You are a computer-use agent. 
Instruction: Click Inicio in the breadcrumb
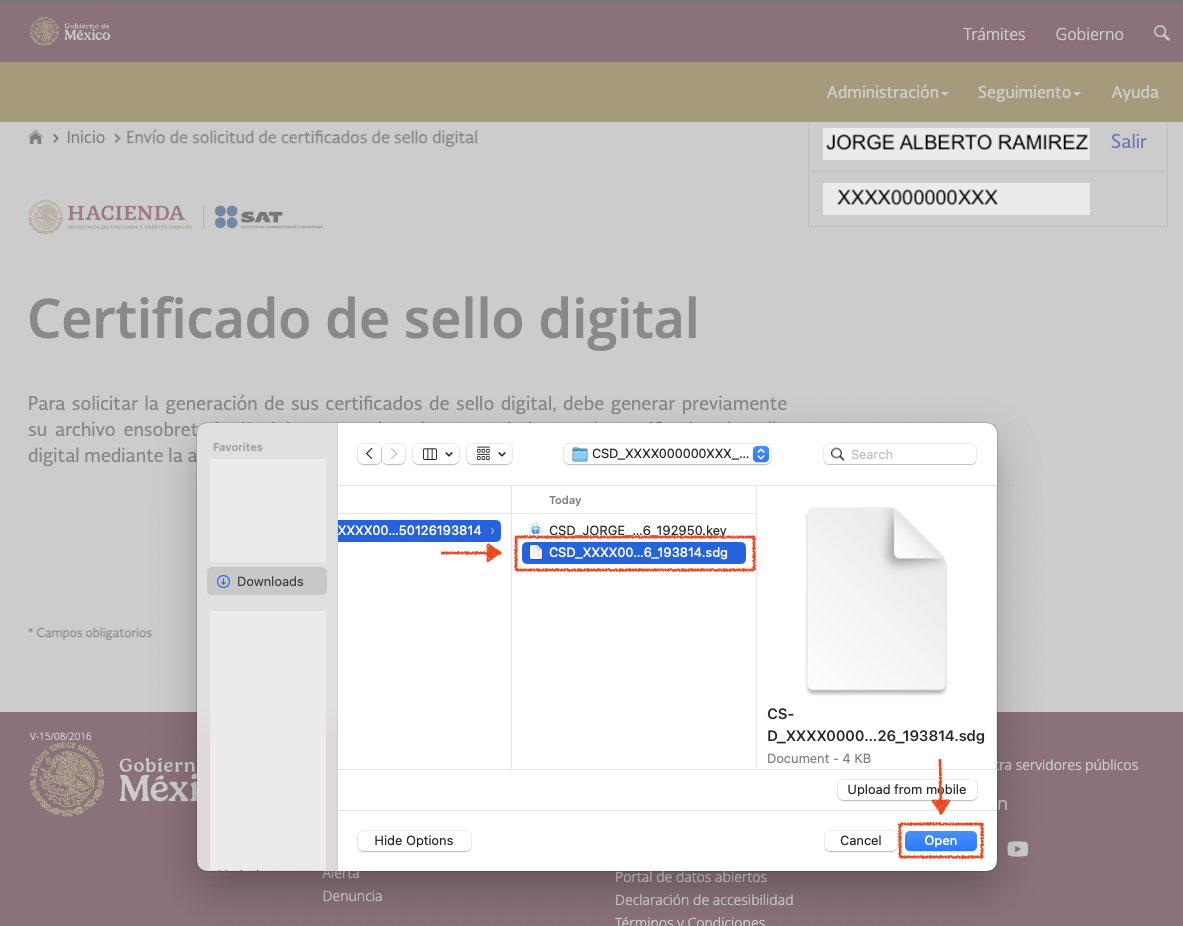click(x=85, y=137)
